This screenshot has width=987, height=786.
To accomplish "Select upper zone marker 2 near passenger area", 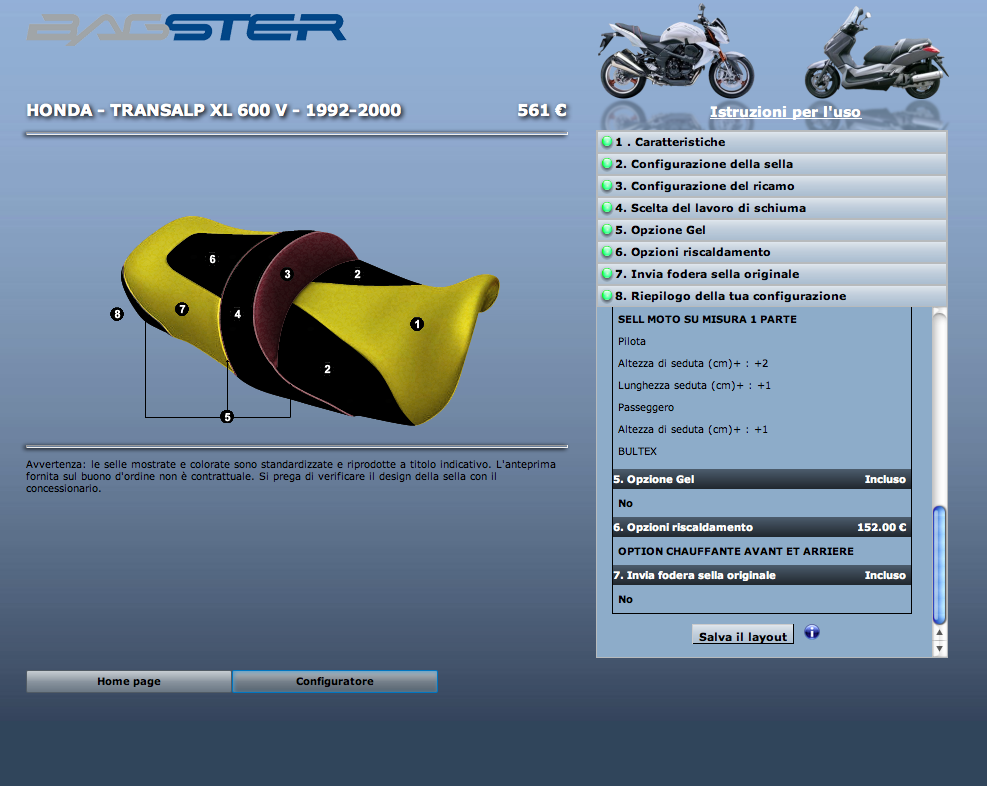I will tap(357, 274).
